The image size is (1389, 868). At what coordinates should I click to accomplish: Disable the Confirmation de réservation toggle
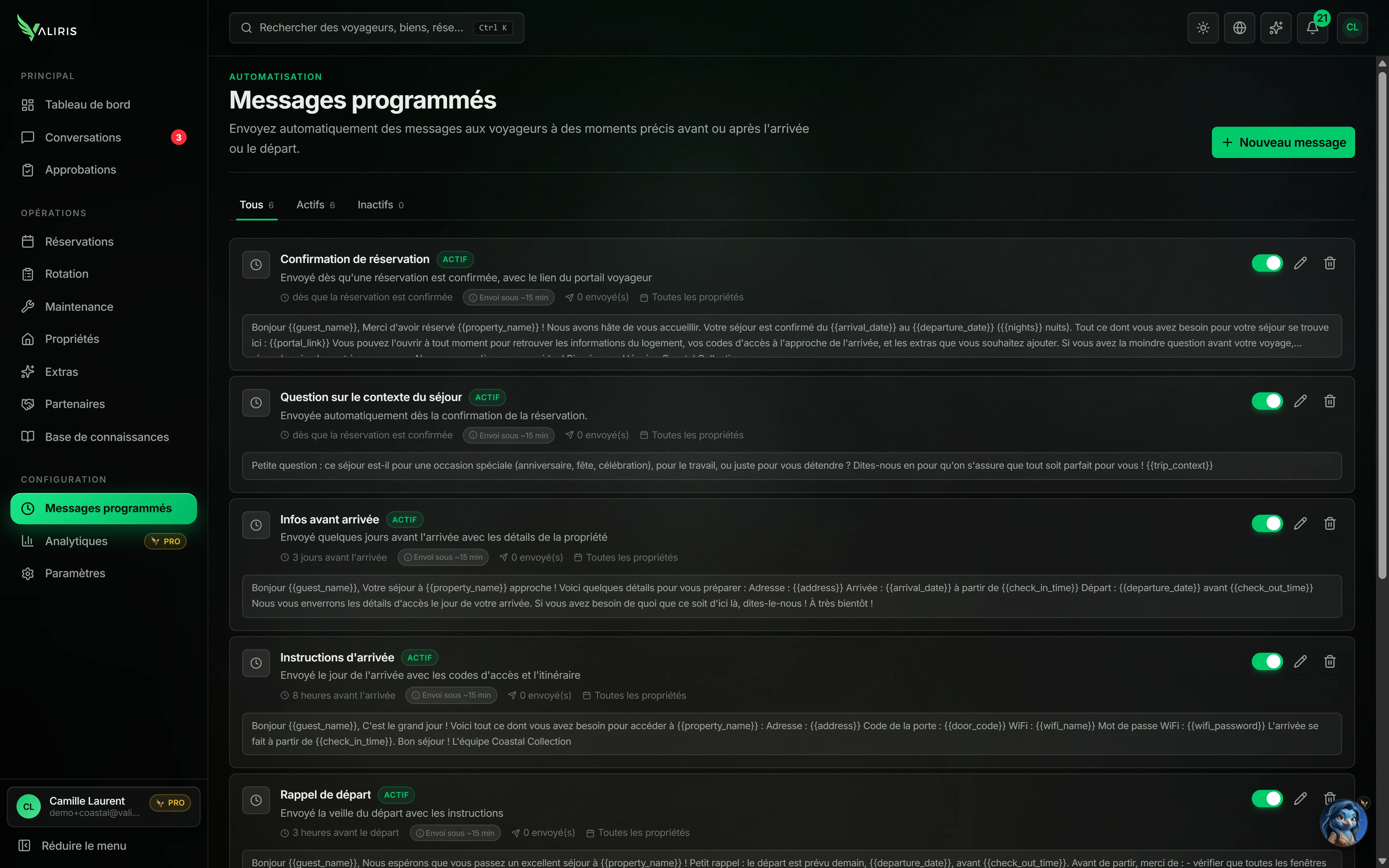[1267, 263]
